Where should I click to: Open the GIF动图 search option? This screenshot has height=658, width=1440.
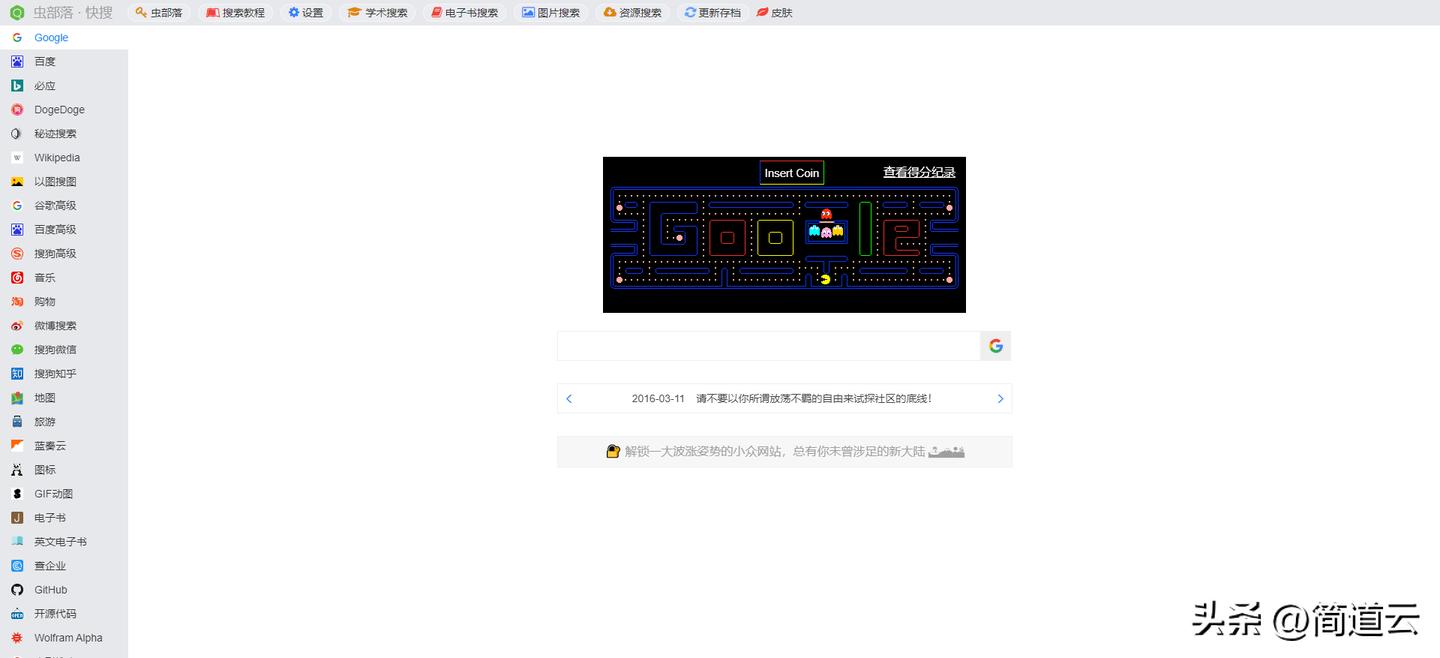click(53, 493)
